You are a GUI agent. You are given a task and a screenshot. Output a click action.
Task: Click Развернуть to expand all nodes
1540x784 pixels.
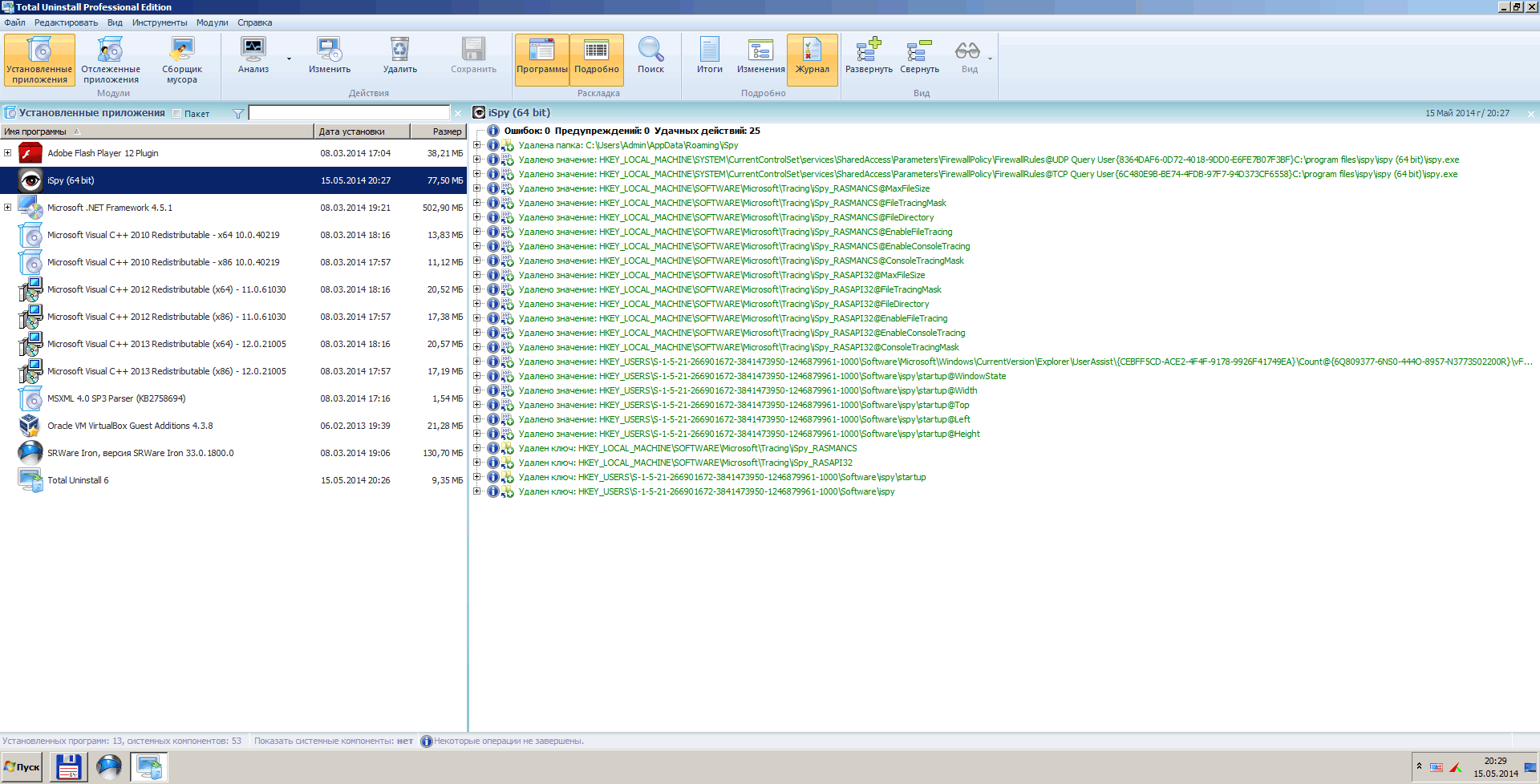tap(869, 55)
